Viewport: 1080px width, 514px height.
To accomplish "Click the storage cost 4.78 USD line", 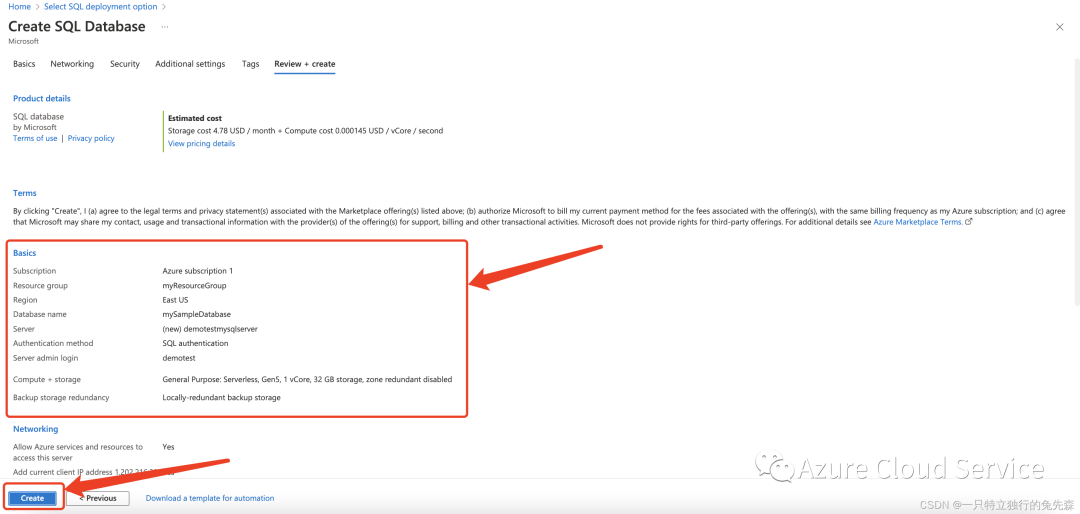I will (306, 131).
